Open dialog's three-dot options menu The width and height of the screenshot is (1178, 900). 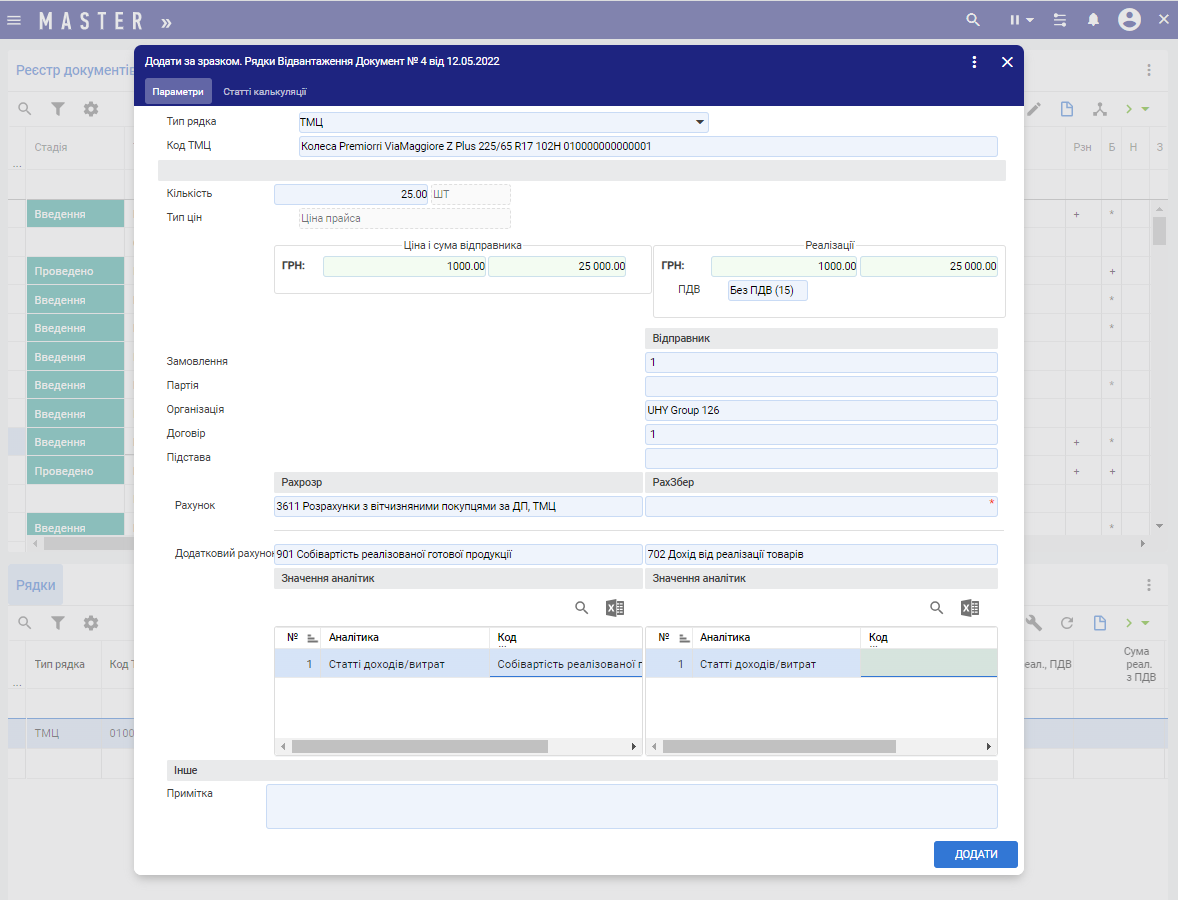point(974,62)
